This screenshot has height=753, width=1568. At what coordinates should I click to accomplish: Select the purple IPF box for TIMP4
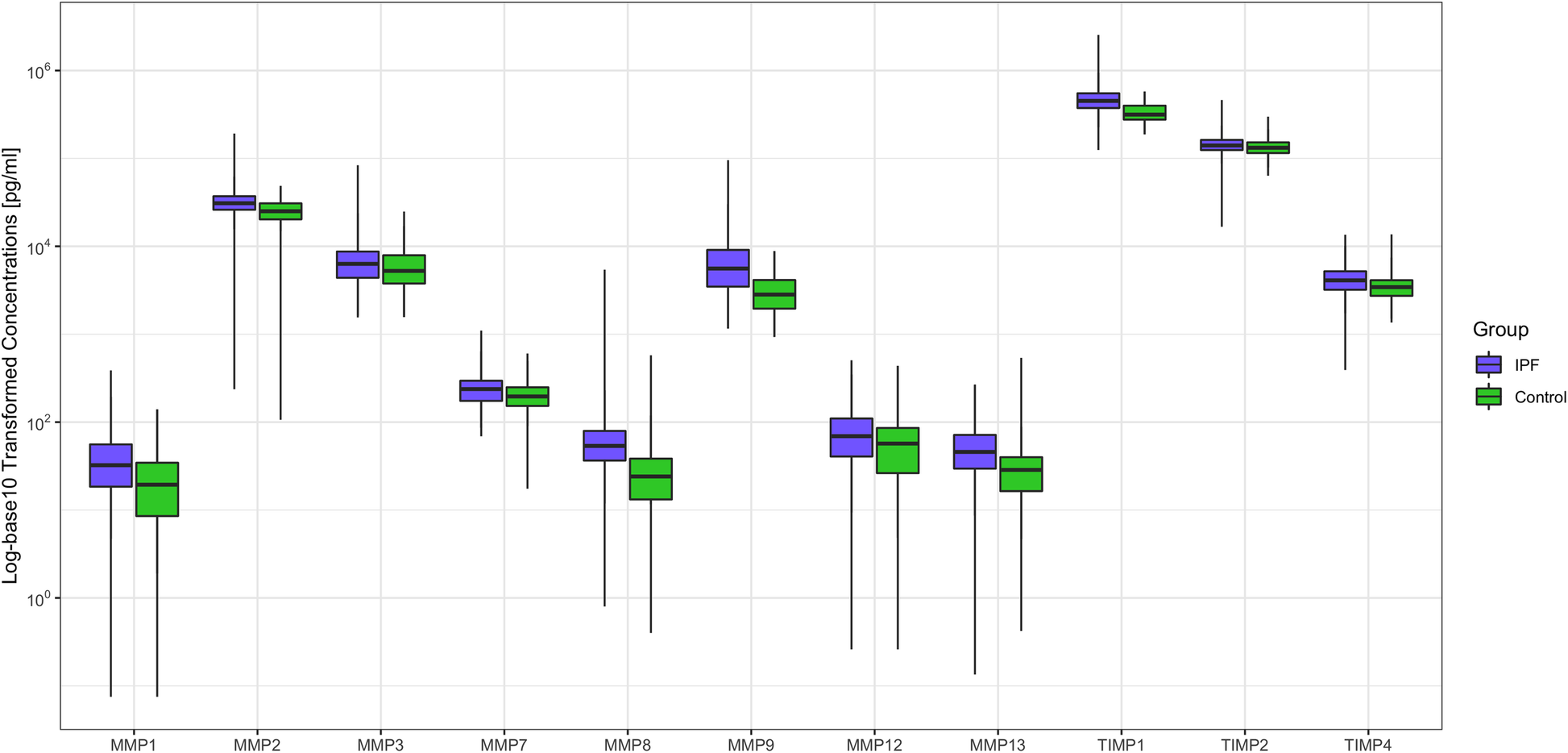pyautogui.click(x=1345, y=281)
